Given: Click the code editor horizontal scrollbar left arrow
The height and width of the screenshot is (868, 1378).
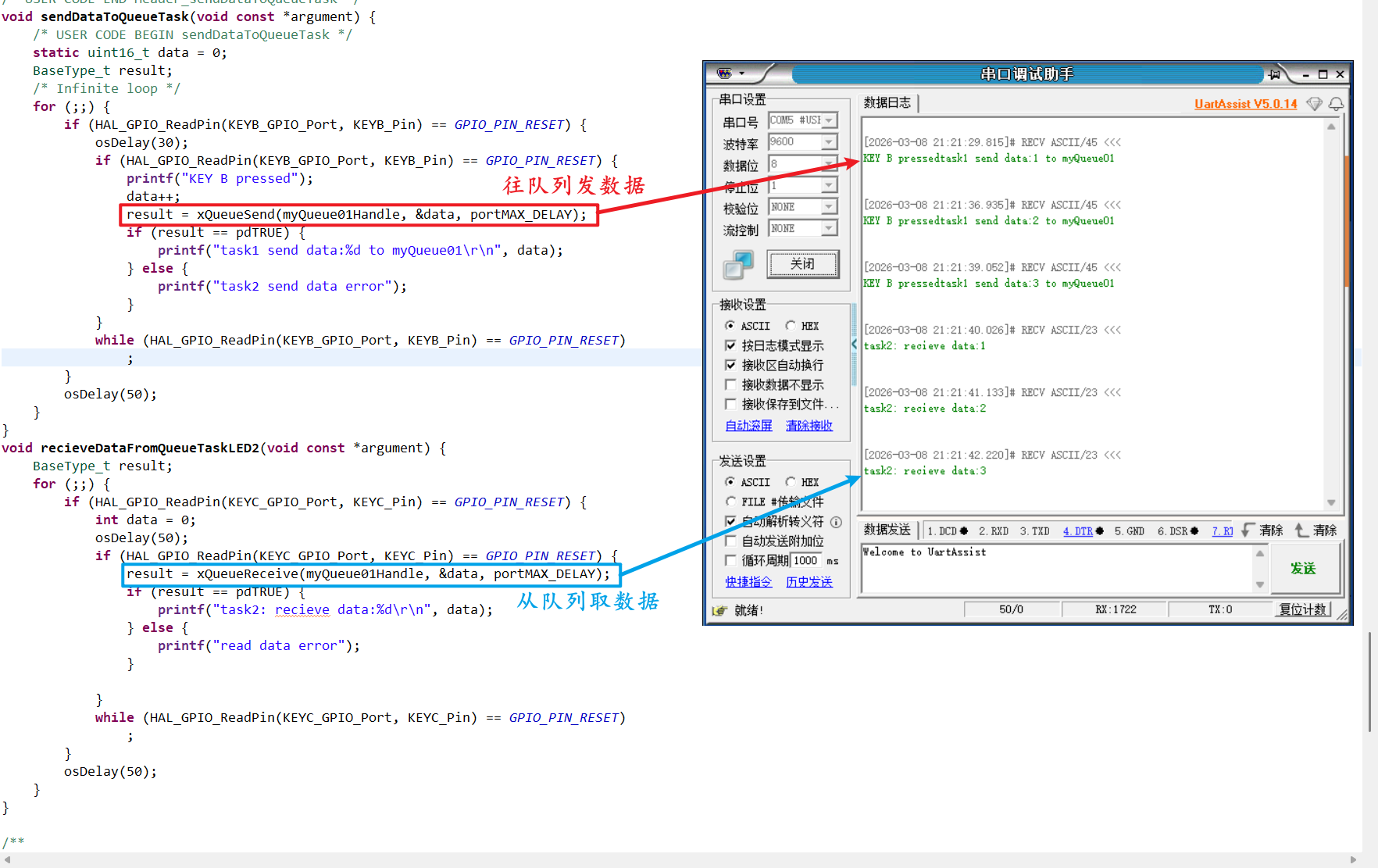Looking at the screenshot, I should coord(7,860).
